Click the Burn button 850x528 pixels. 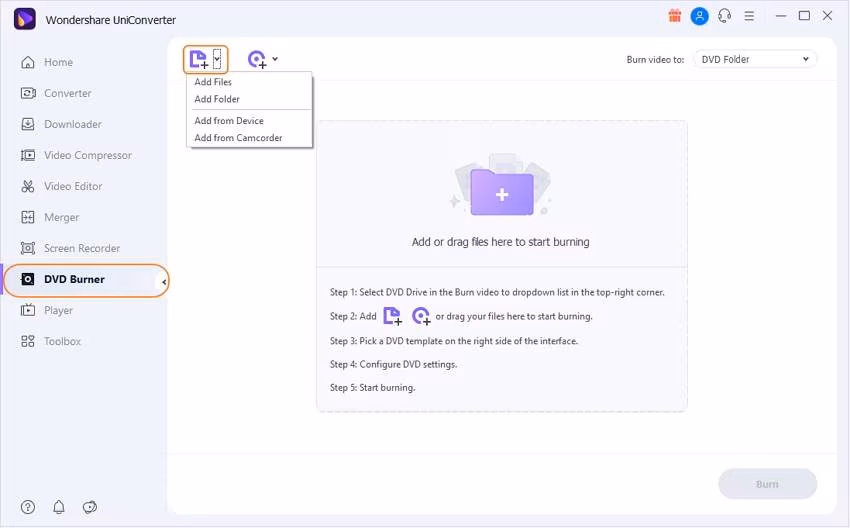[x=768, y=484]
